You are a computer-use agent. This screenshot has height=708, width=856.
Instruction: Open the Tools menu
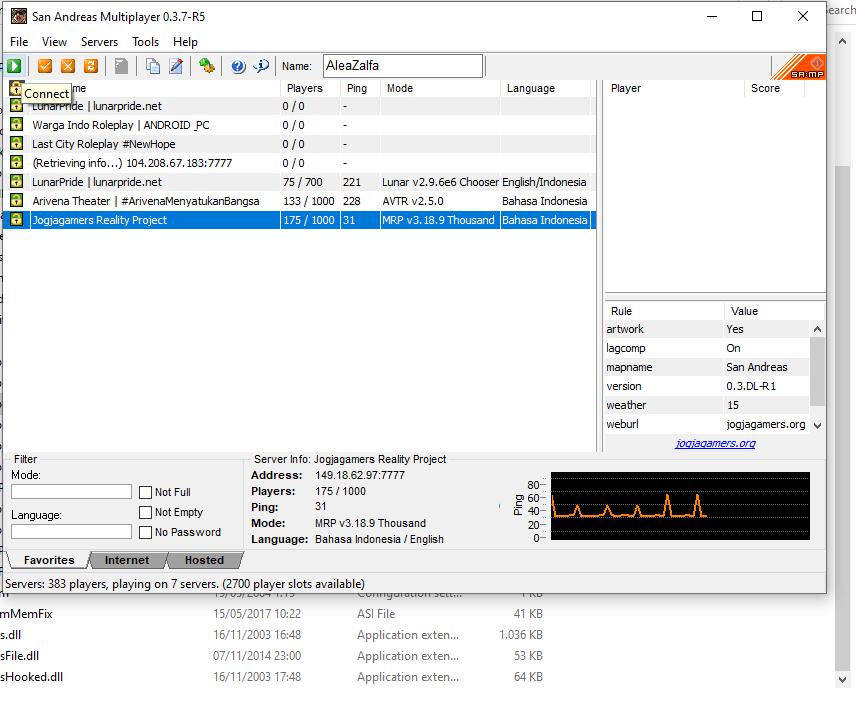point(145,42)
